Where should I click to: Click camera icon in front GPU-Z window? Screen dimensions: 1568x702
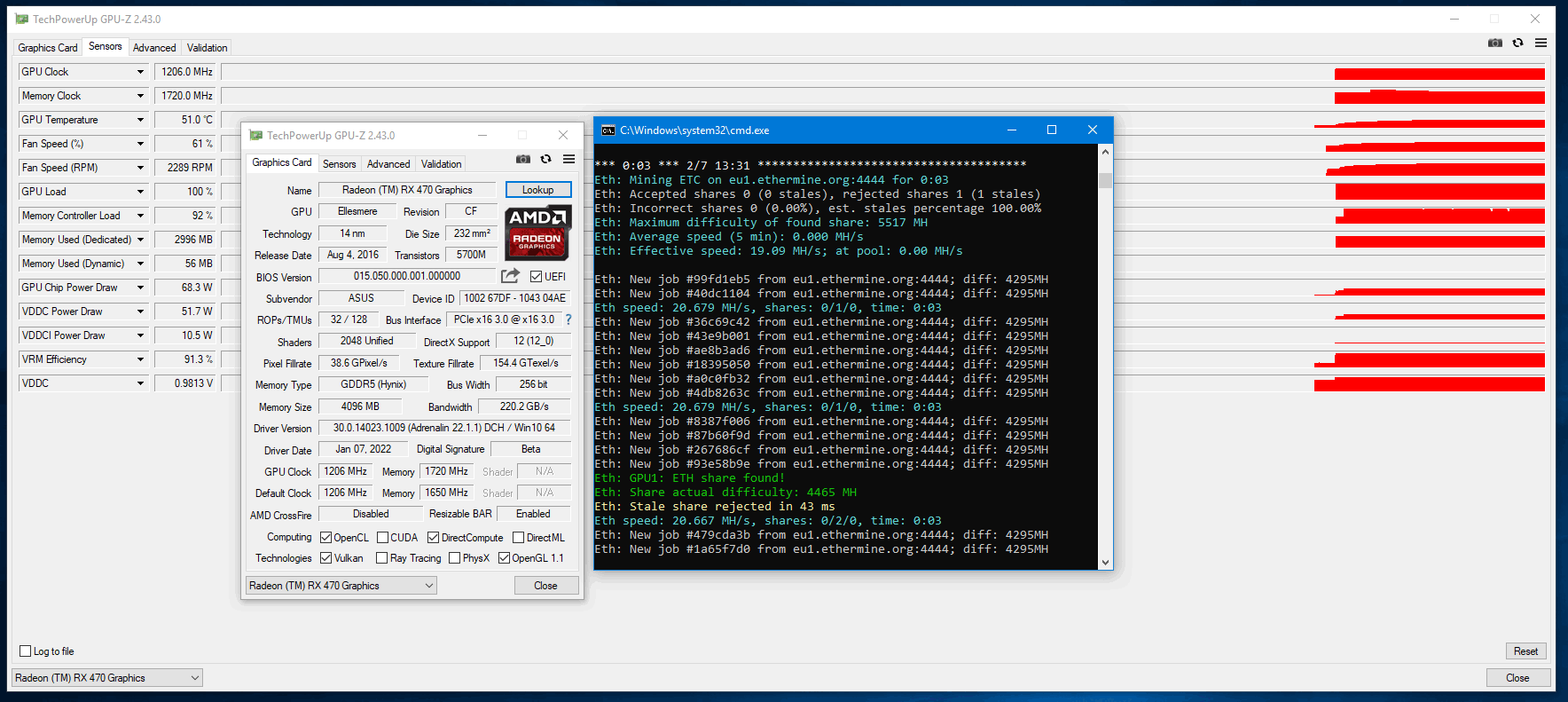point(523,159)
